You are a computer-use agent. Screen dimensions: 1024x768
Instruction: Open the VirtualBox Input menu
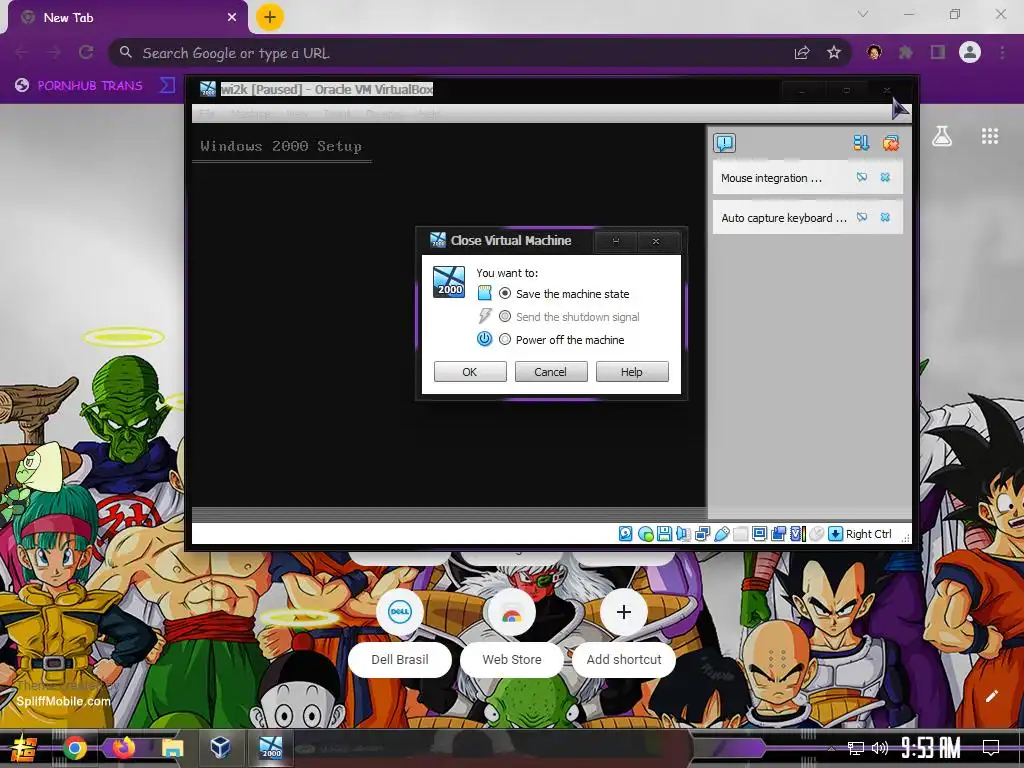pos(337,114)
